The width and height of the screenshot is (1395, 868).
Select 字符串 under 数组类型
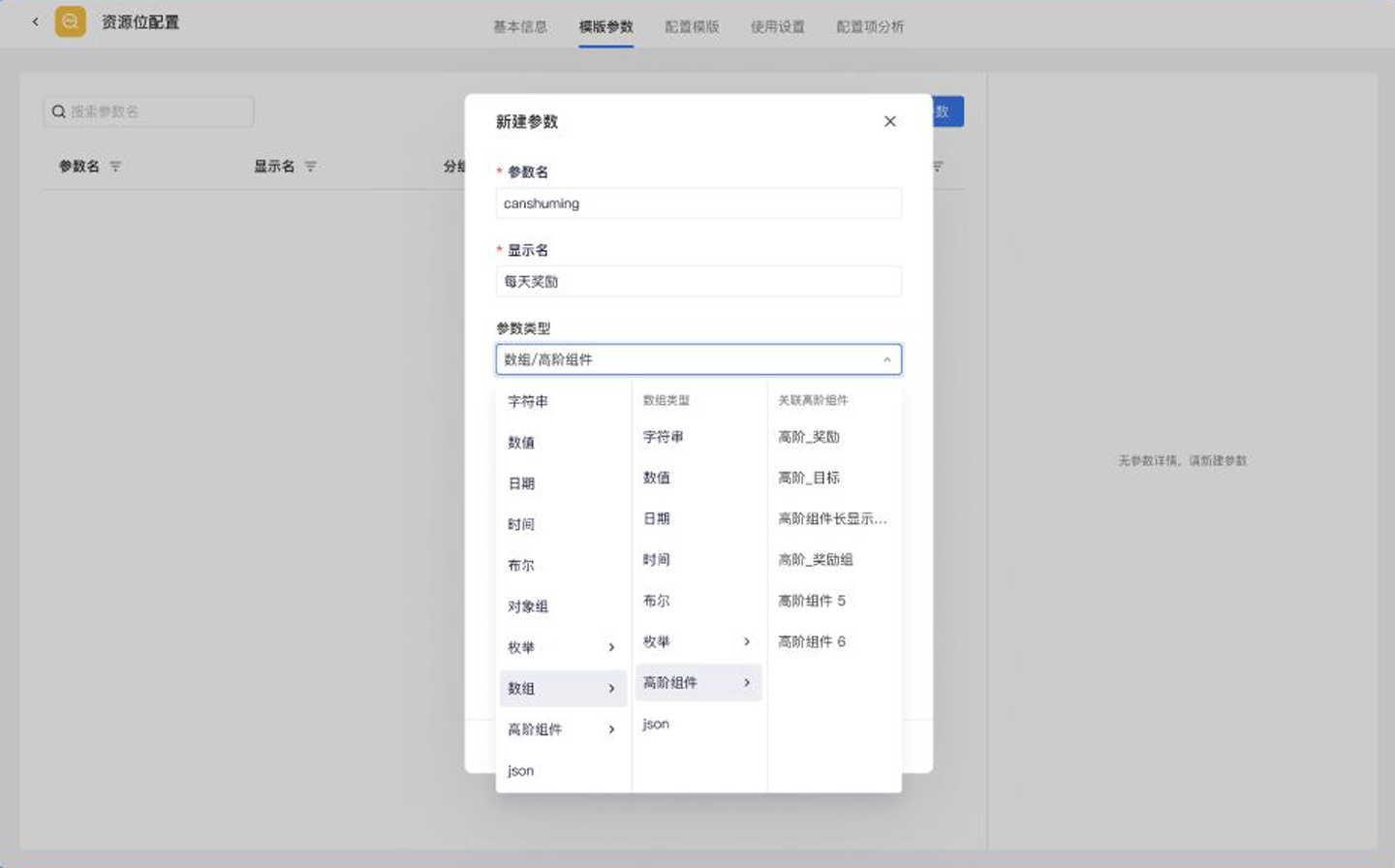click(698, 437)
